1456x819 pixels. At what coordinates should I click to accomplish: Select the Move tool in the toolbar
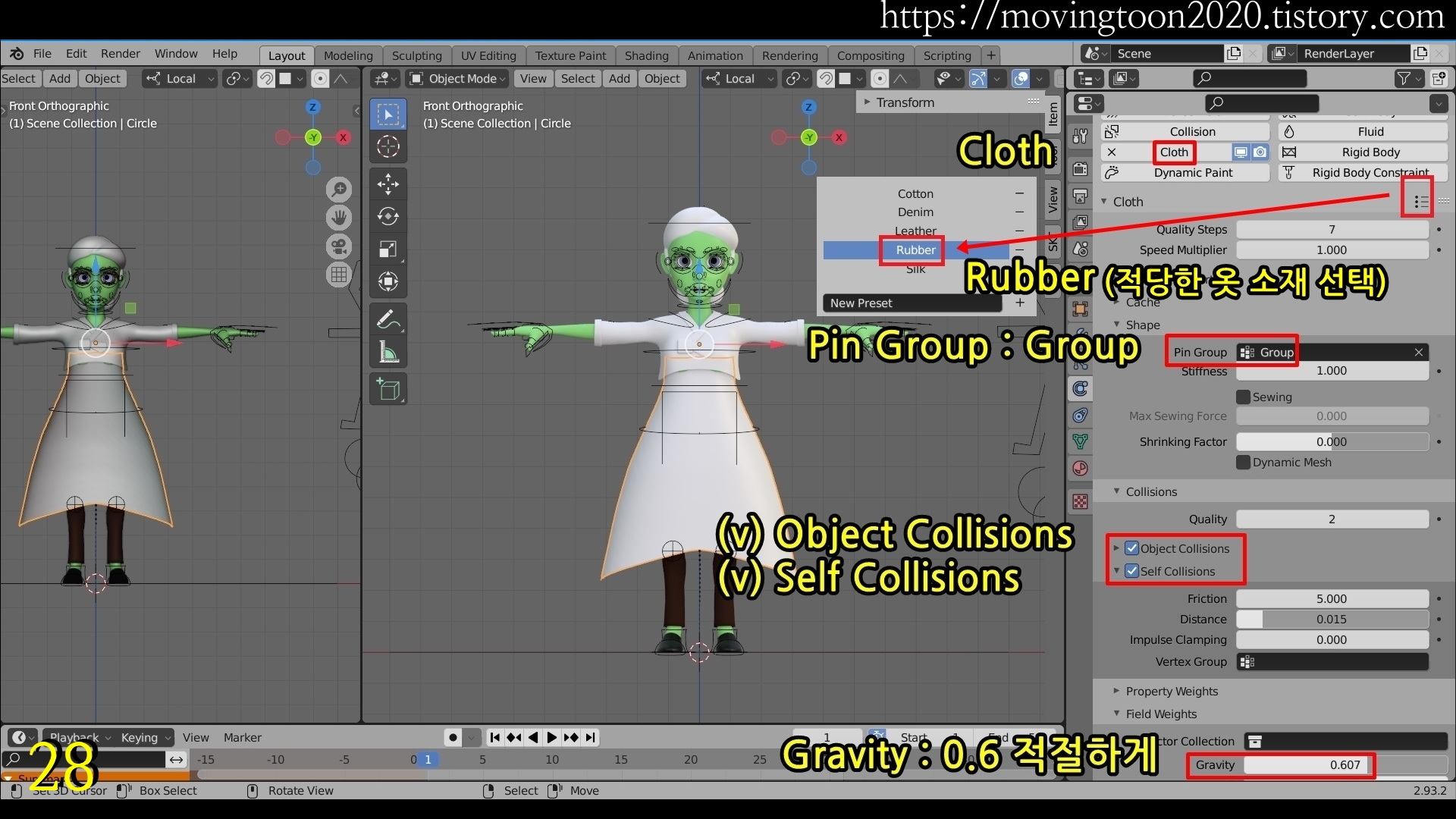pyautogui.click(x=388, y=184)
